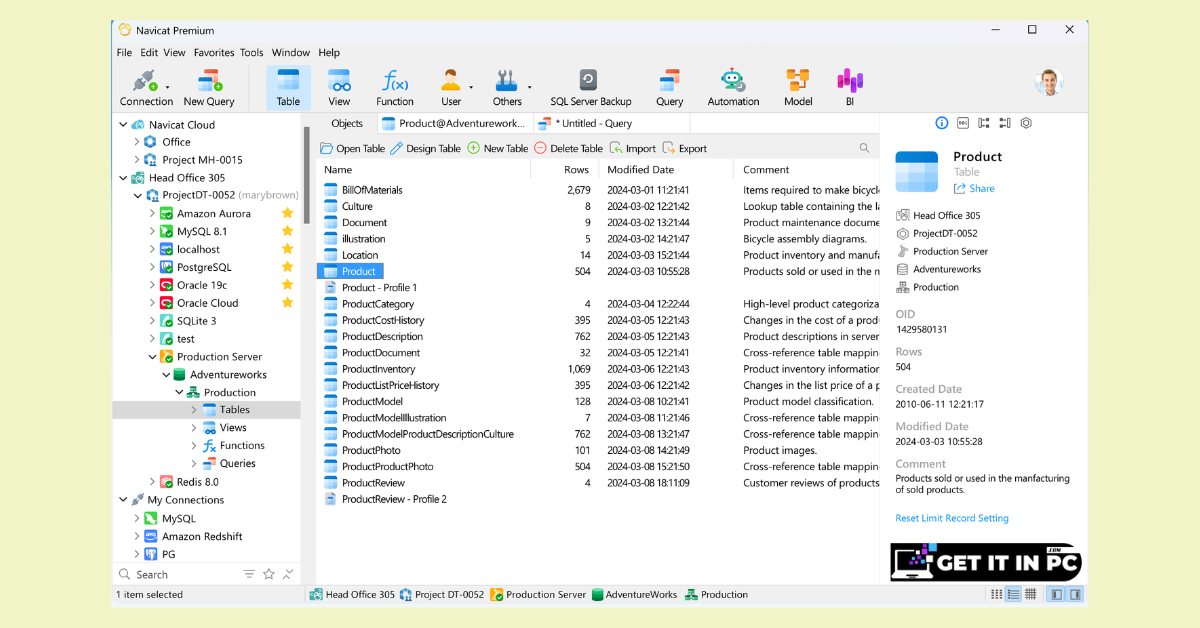Select the ProductInventory table row
The height and width of the screenshot is (628, 1200).
(598, 369)
